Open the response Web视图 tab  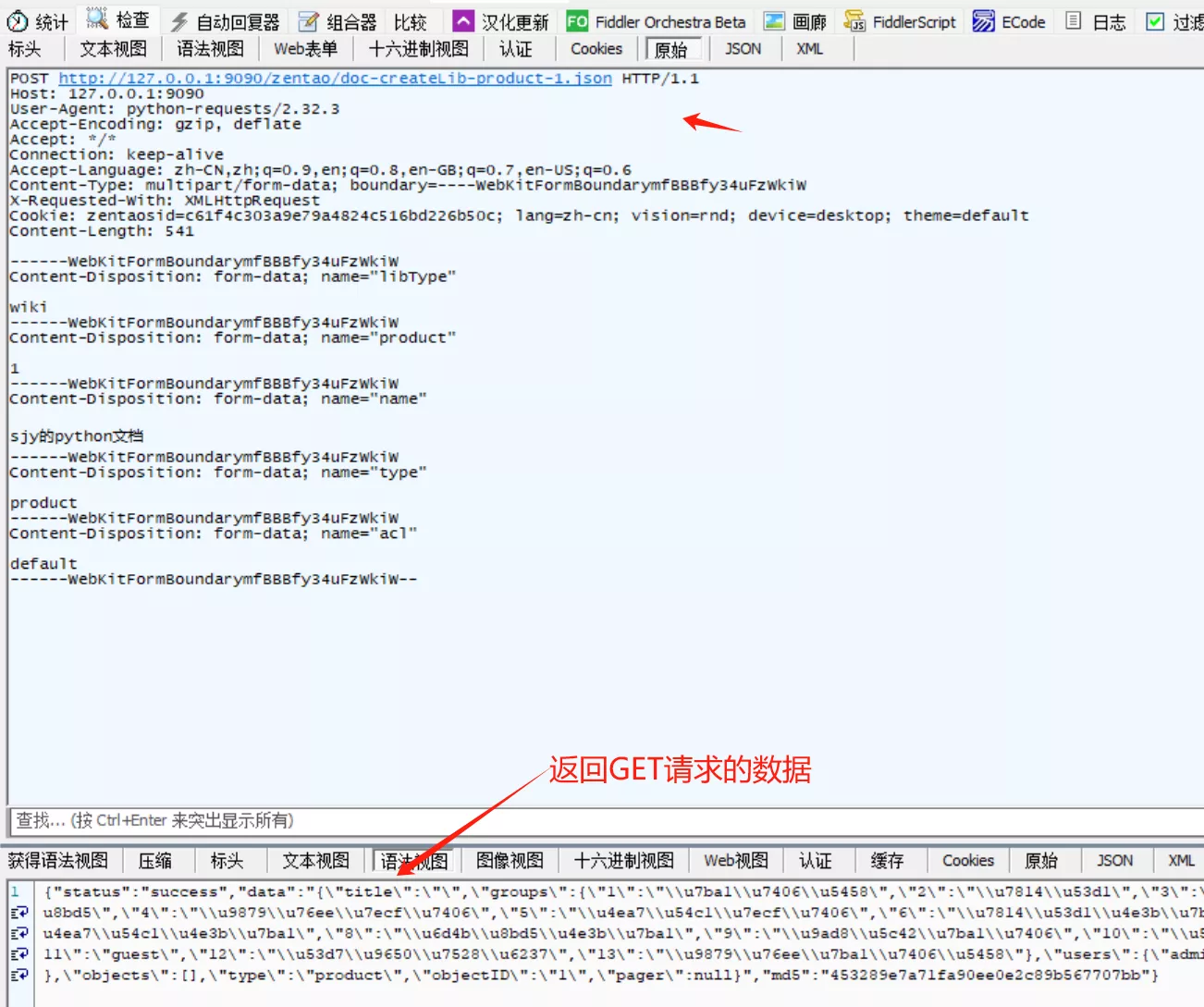[x=736, y=861]
